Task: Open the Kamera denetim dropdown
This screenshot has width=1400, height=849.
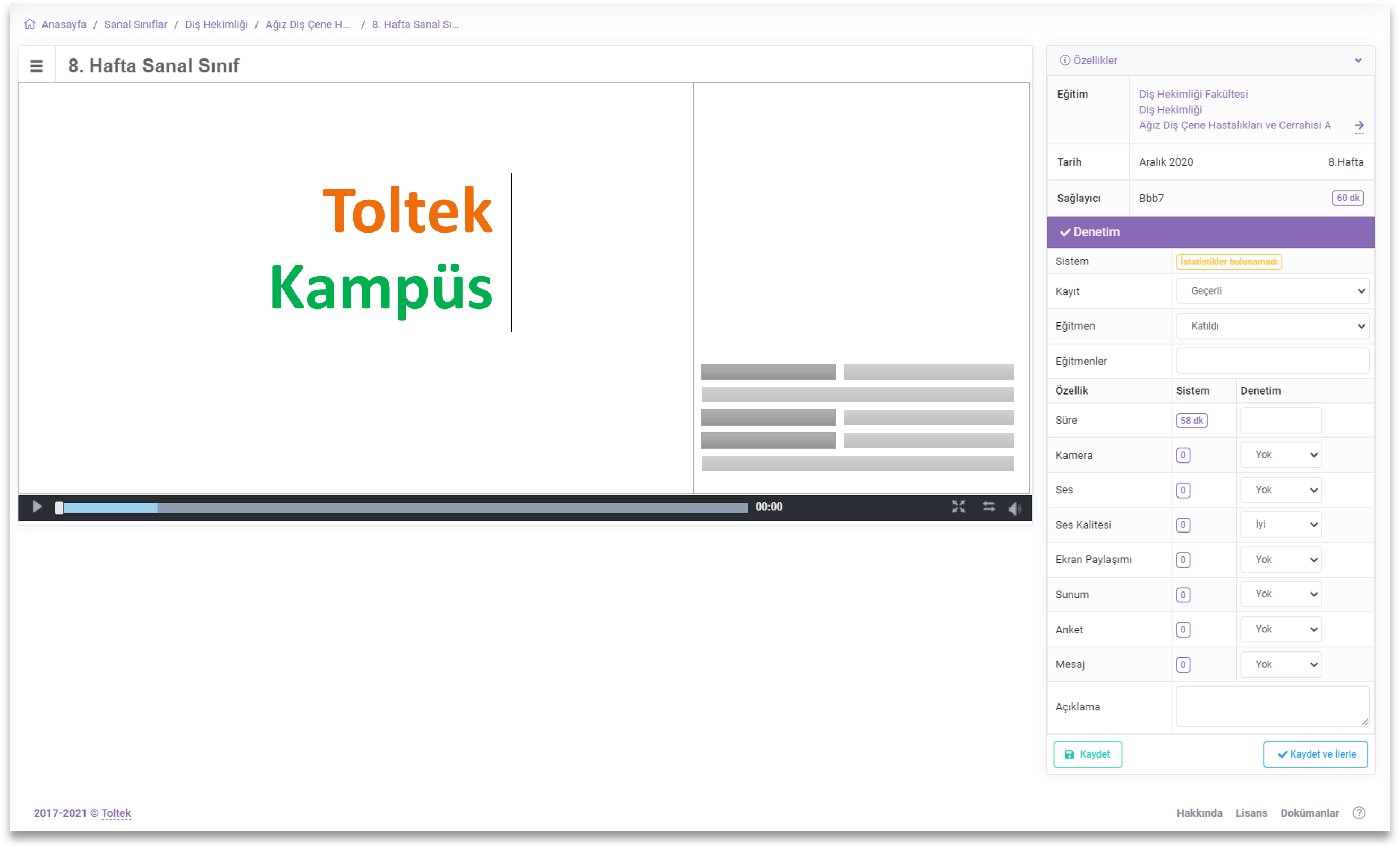Action: coord(1281,455)
